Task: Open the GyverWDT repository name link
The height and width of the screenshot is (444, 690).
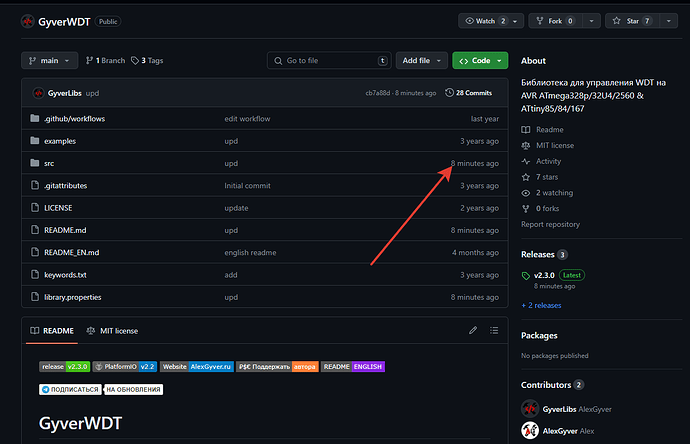Action: tap(64, 22)
